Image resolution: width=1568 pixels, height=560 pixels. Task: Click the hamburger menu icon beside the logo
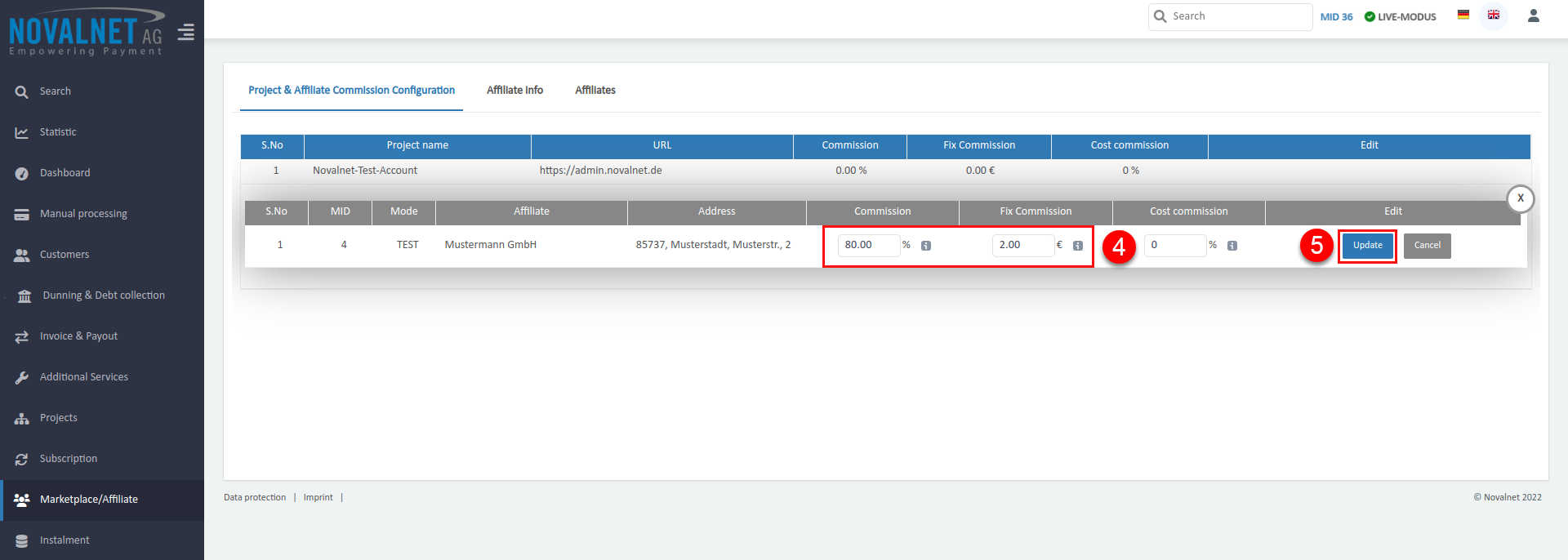click(x=186, y=33)
